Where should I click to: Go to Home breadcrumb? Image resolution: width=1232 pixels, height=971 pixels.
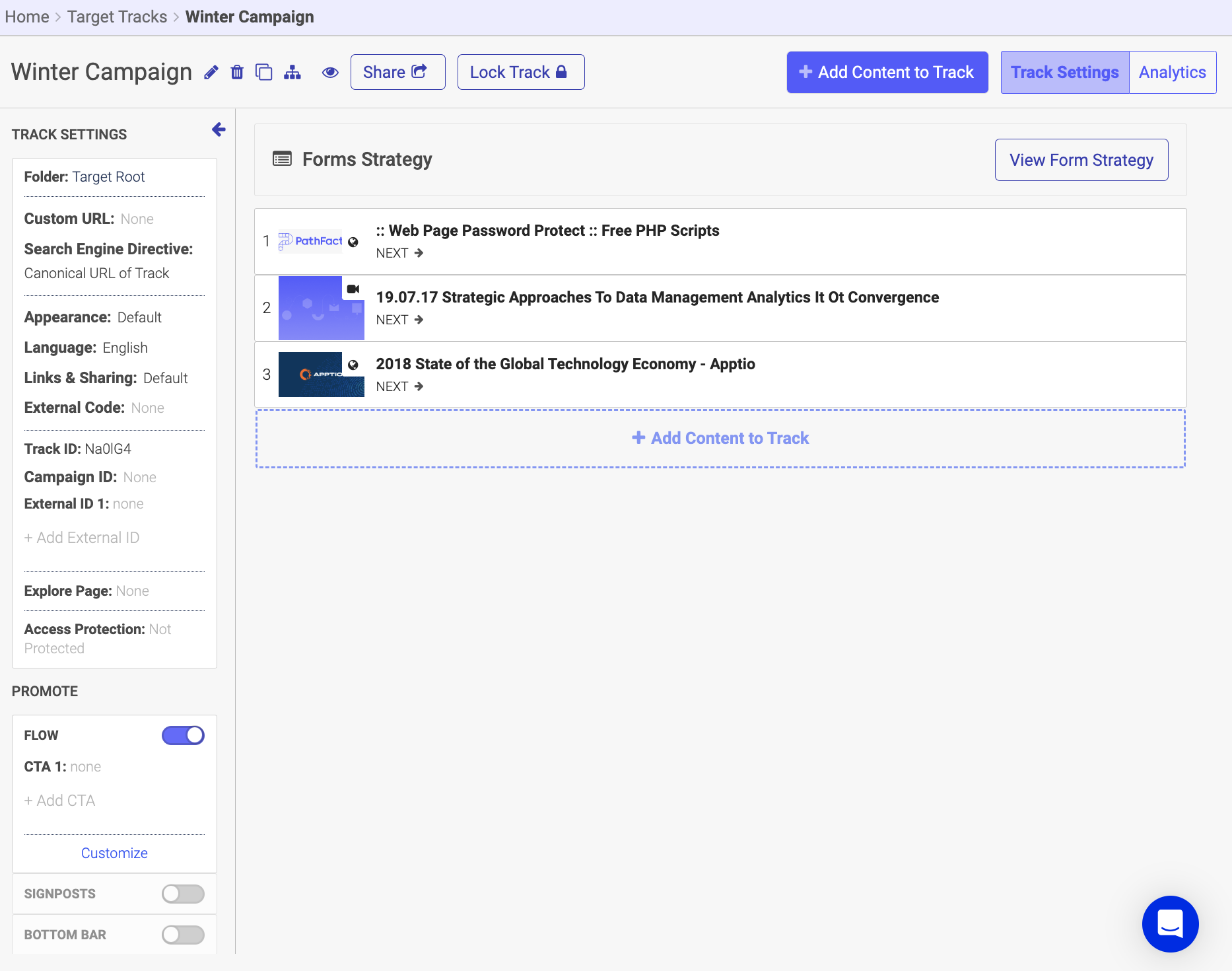pyautogui.click(x=27, y=17)
